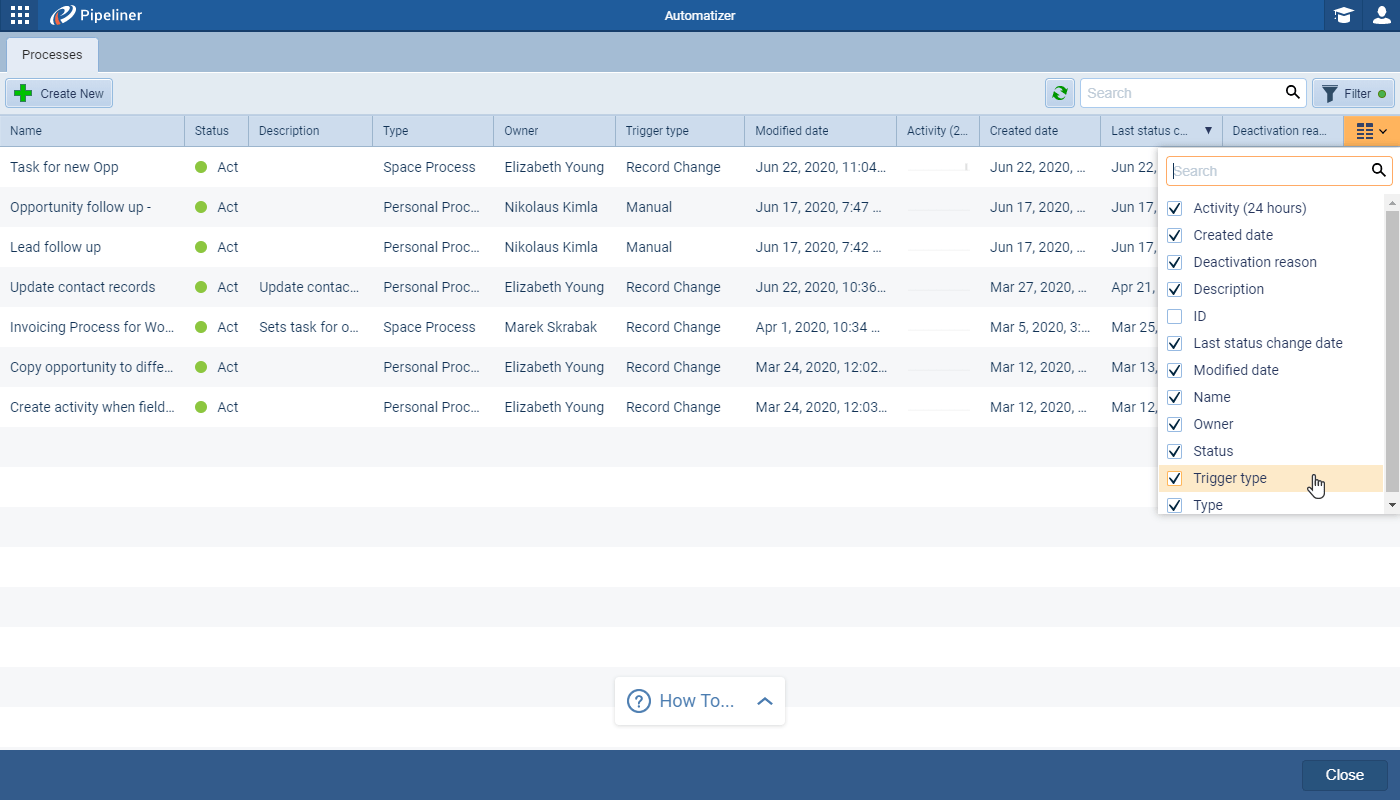Uncheck the Deactivation reason checkbox

pyautogui.click(x=1175, y=262)
